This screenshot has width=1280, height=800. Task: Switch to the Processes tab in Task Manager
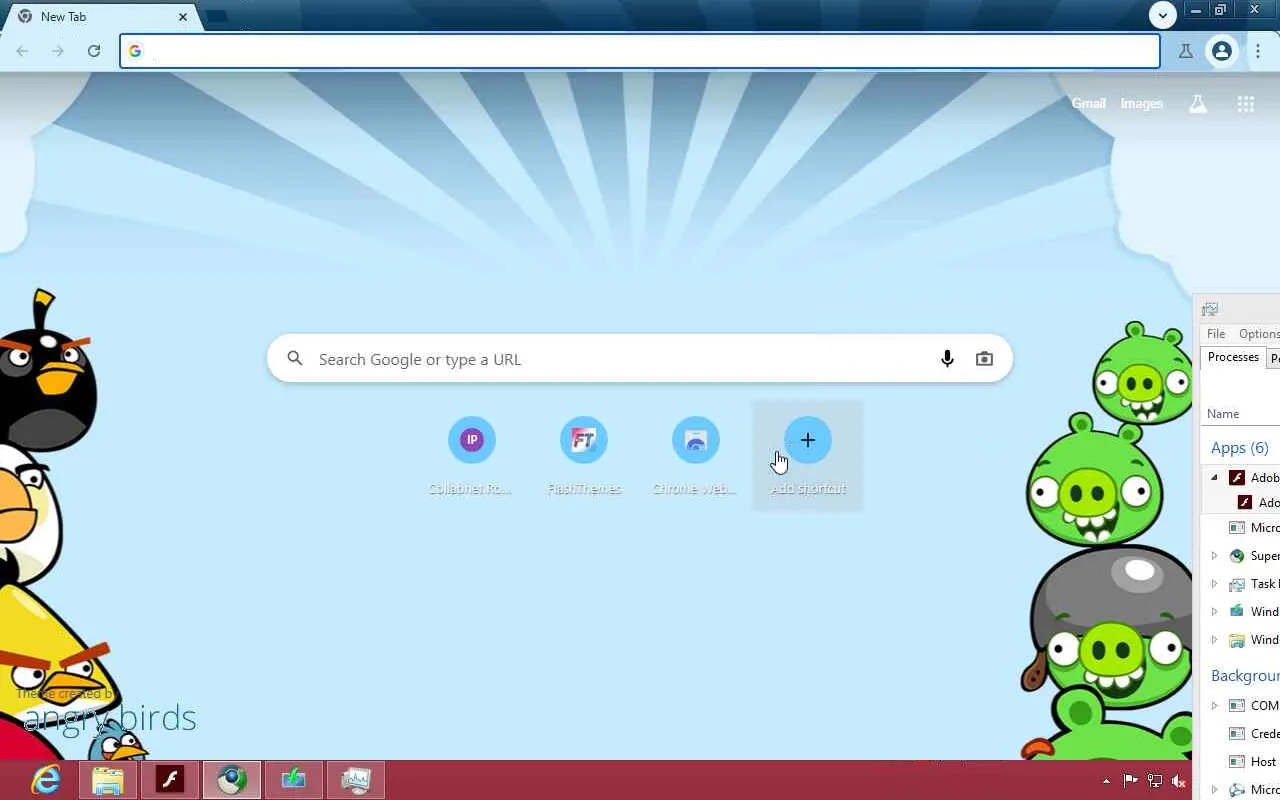point(1233,357)
